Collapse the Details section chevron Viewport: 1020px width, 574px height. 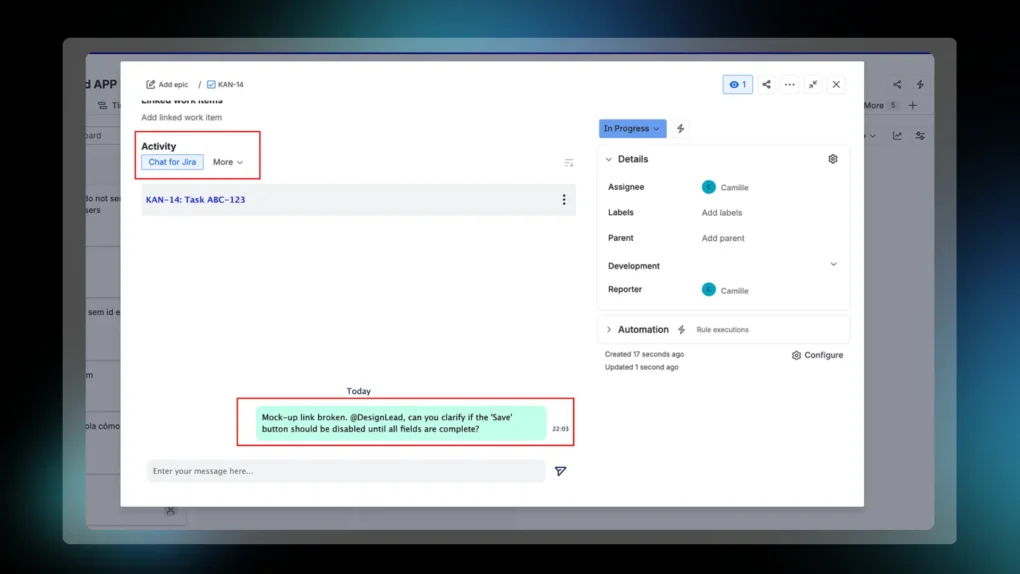click(609, 159)
